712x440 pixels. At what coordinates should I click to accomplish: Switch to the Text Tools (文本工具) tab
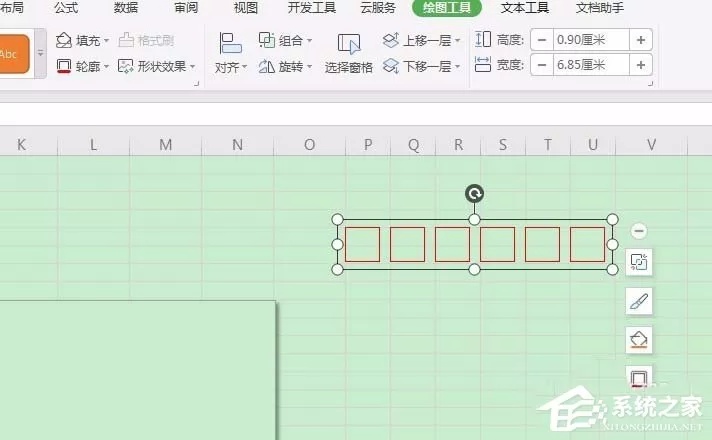tap(524, 8)
